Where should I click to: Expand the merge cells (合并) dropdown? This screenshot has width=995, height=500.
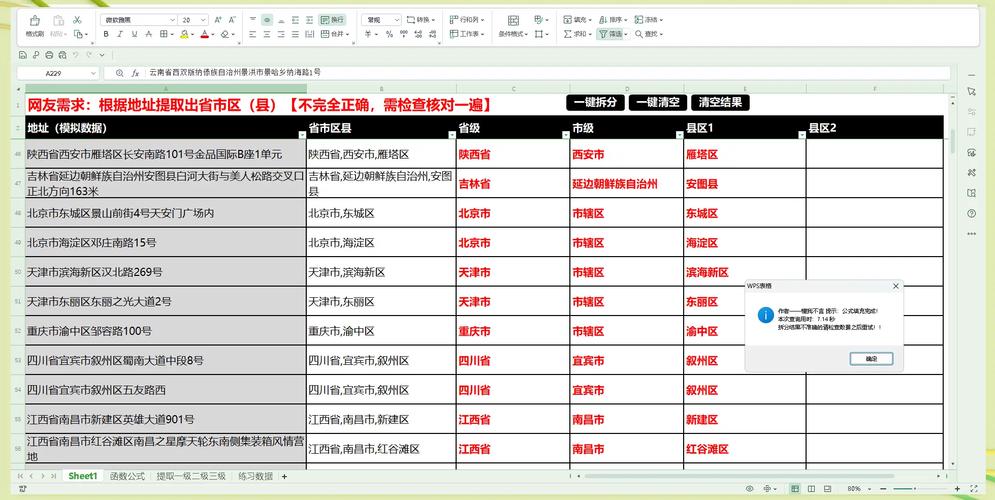coord(346,34)
